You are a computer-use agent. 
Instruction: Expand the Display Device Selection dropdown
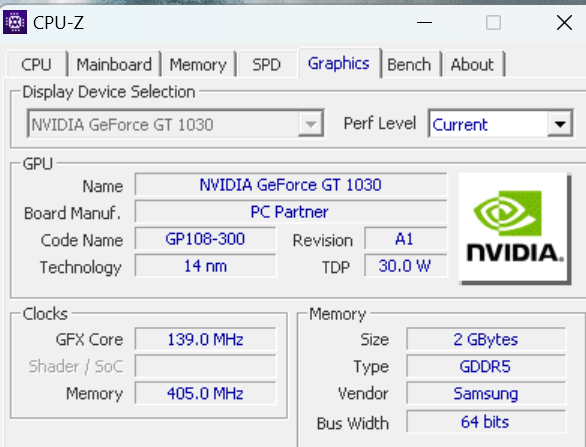[x=311, y=124]
